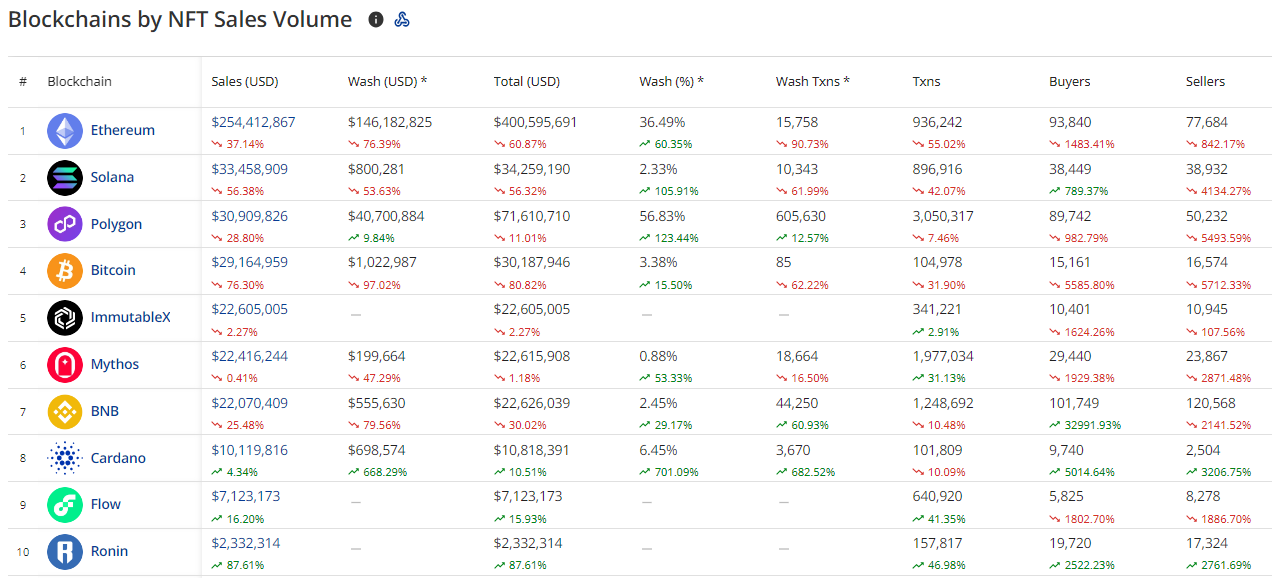Select Bitcoin total value $30,187,946
This screenshot has height=578, width=1272.
(532, 262)
